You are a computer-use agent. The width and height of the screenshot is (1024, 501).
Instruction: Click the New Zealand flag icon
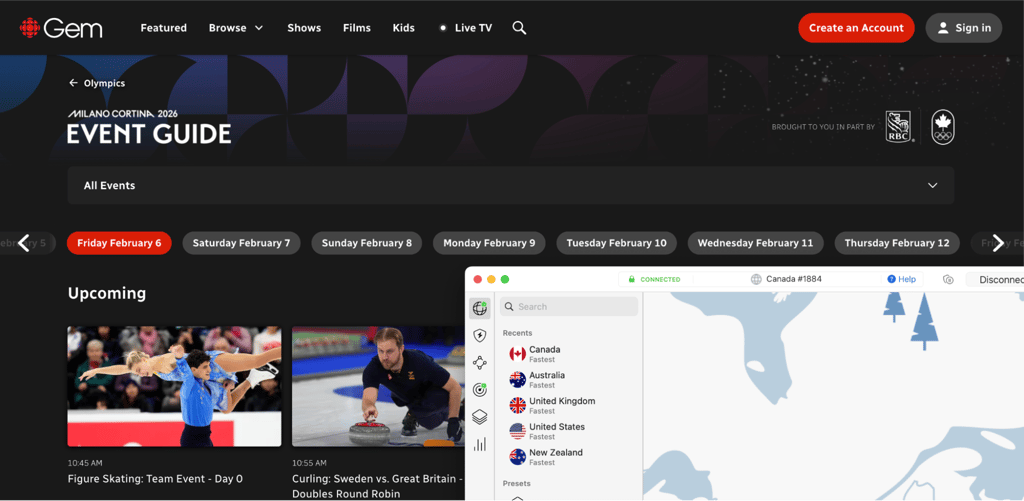[x=517, y=457]
